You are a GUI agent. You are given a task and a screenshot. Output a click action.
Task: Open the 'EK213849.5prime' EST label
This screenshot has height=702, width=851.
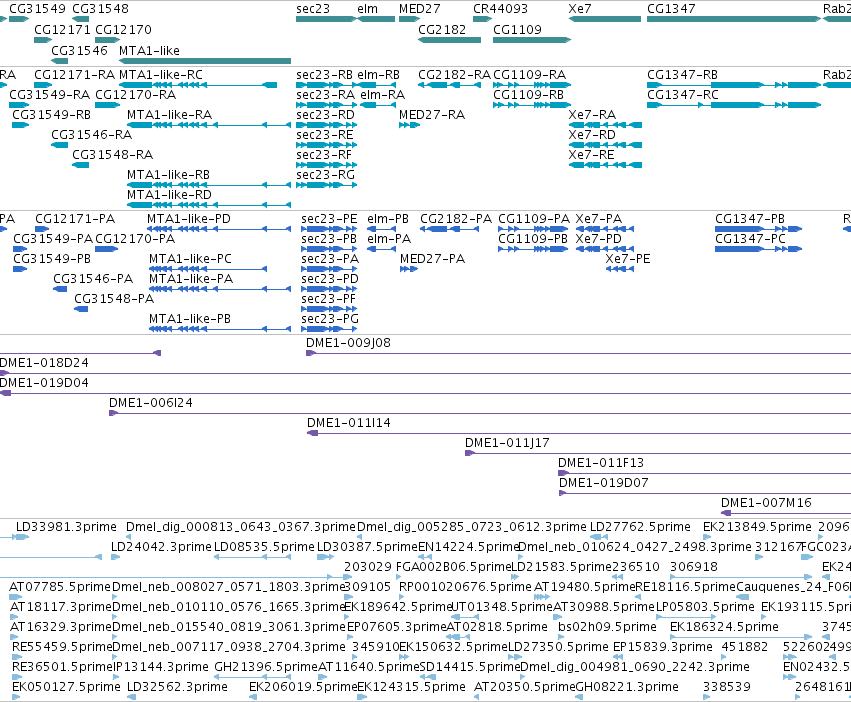click(x=758, y=527)
